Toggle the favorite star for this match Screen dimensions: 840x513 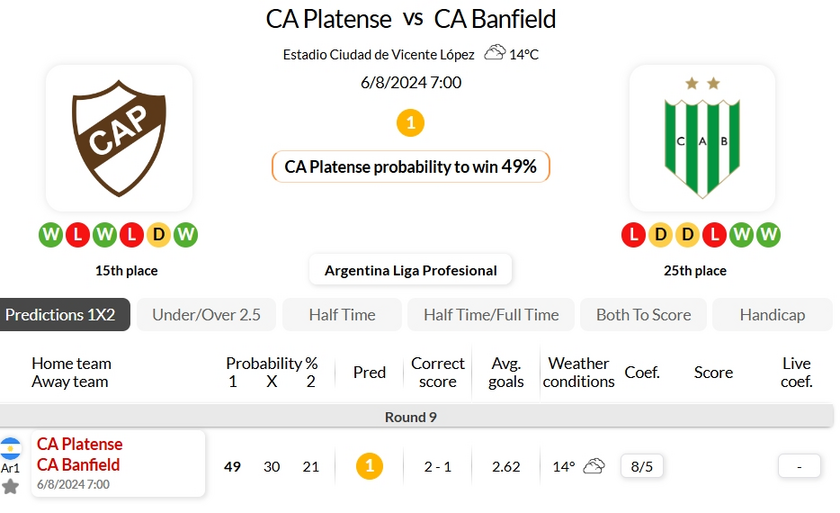[10, 487]
